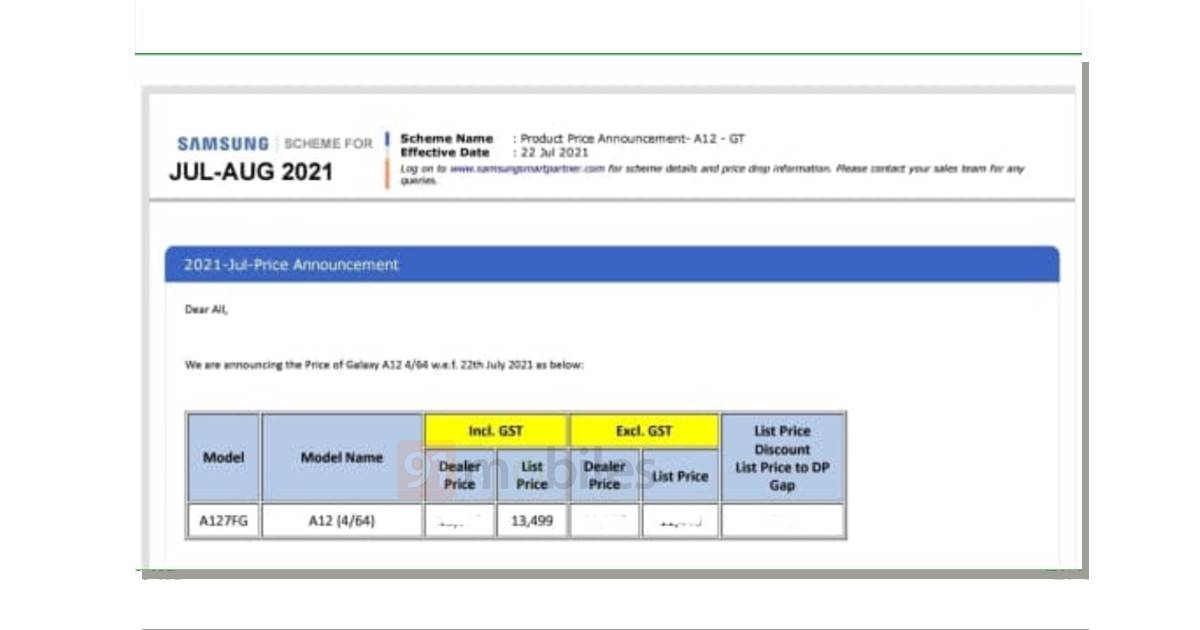The image size is (1200, 630).
Task: Click the yellow Excl. GST header
Action: tap(644, 431)
